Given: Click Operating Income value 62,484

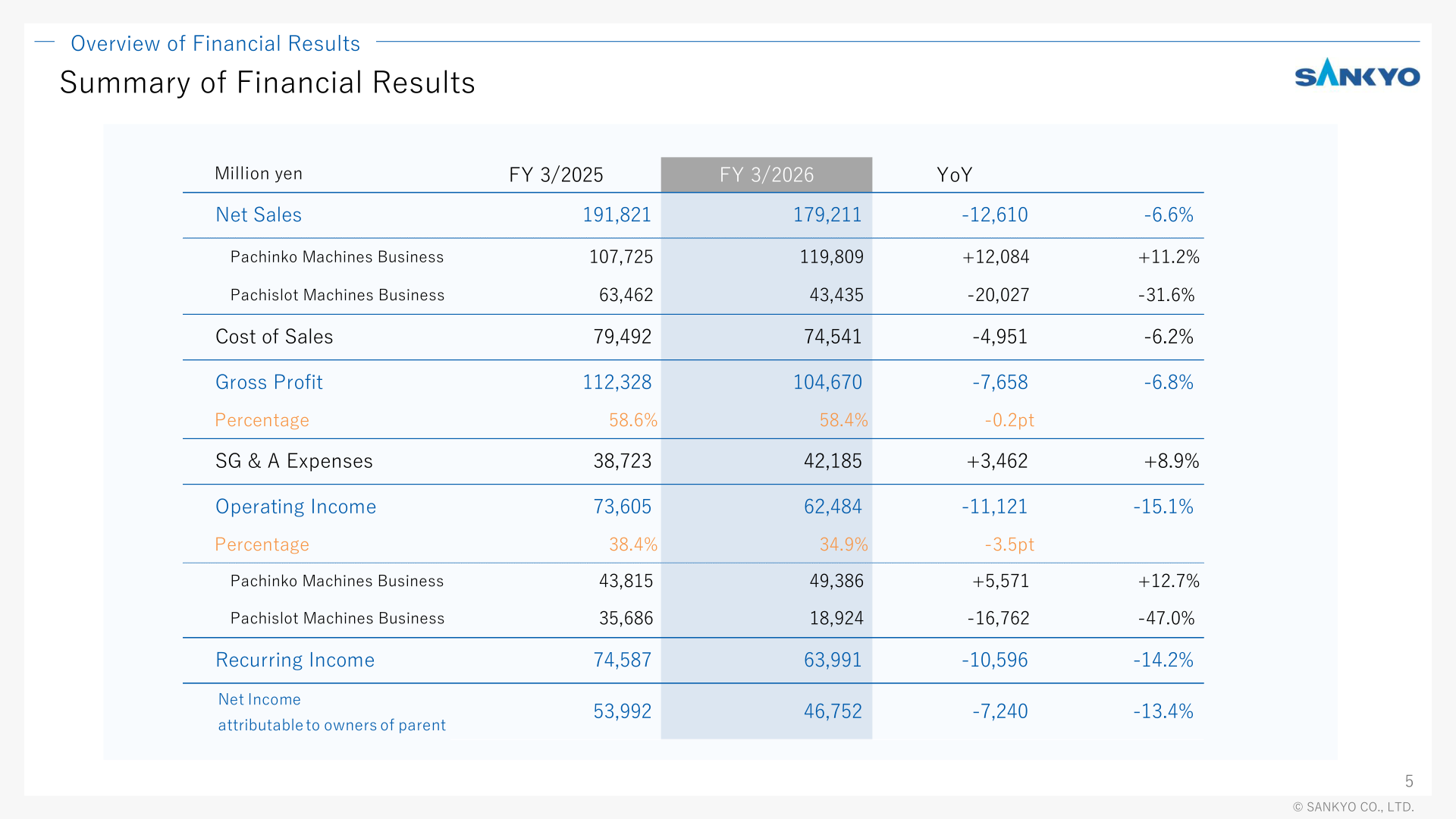Looking at the screenshot, I should click(x=833, y=507).
